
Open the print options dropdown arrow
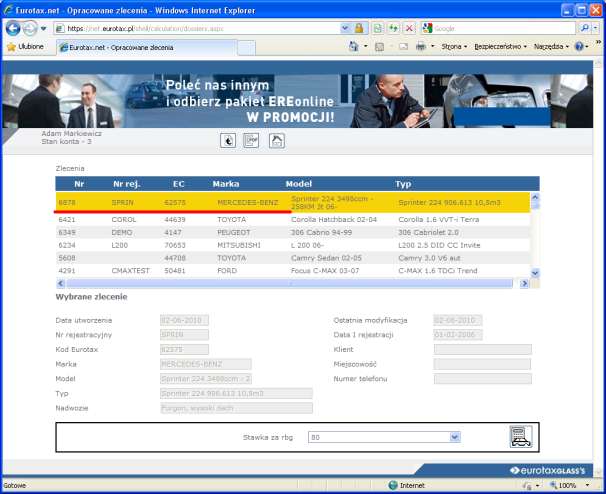coord(432,46)
